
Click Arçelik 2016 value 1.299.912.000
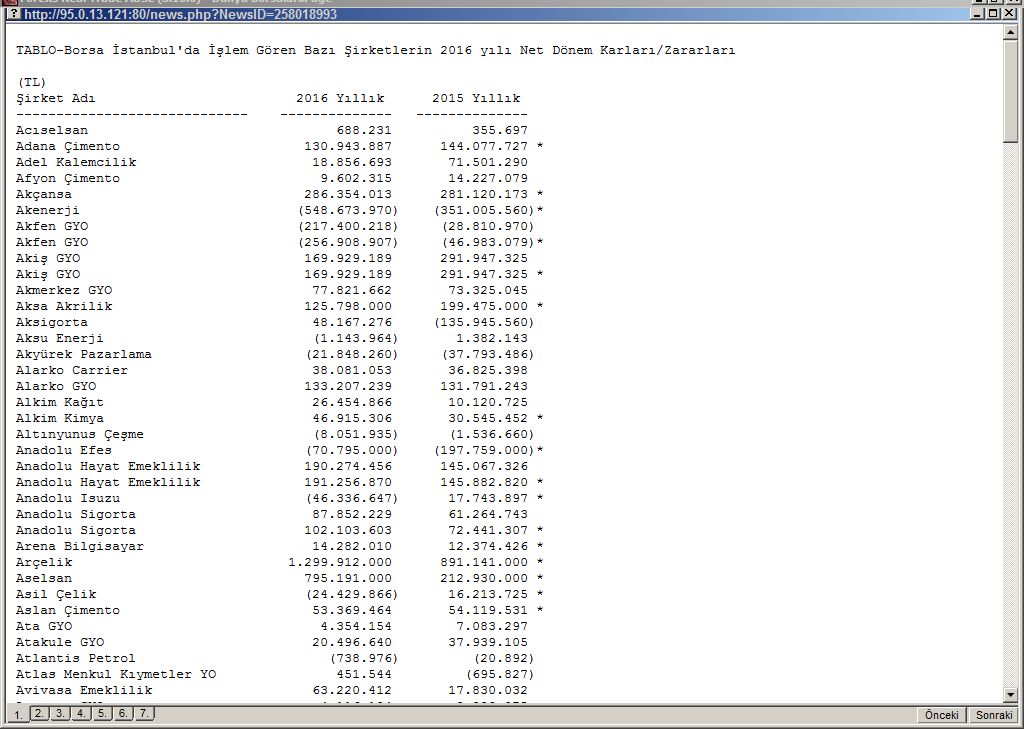click(x=340, y=562)
